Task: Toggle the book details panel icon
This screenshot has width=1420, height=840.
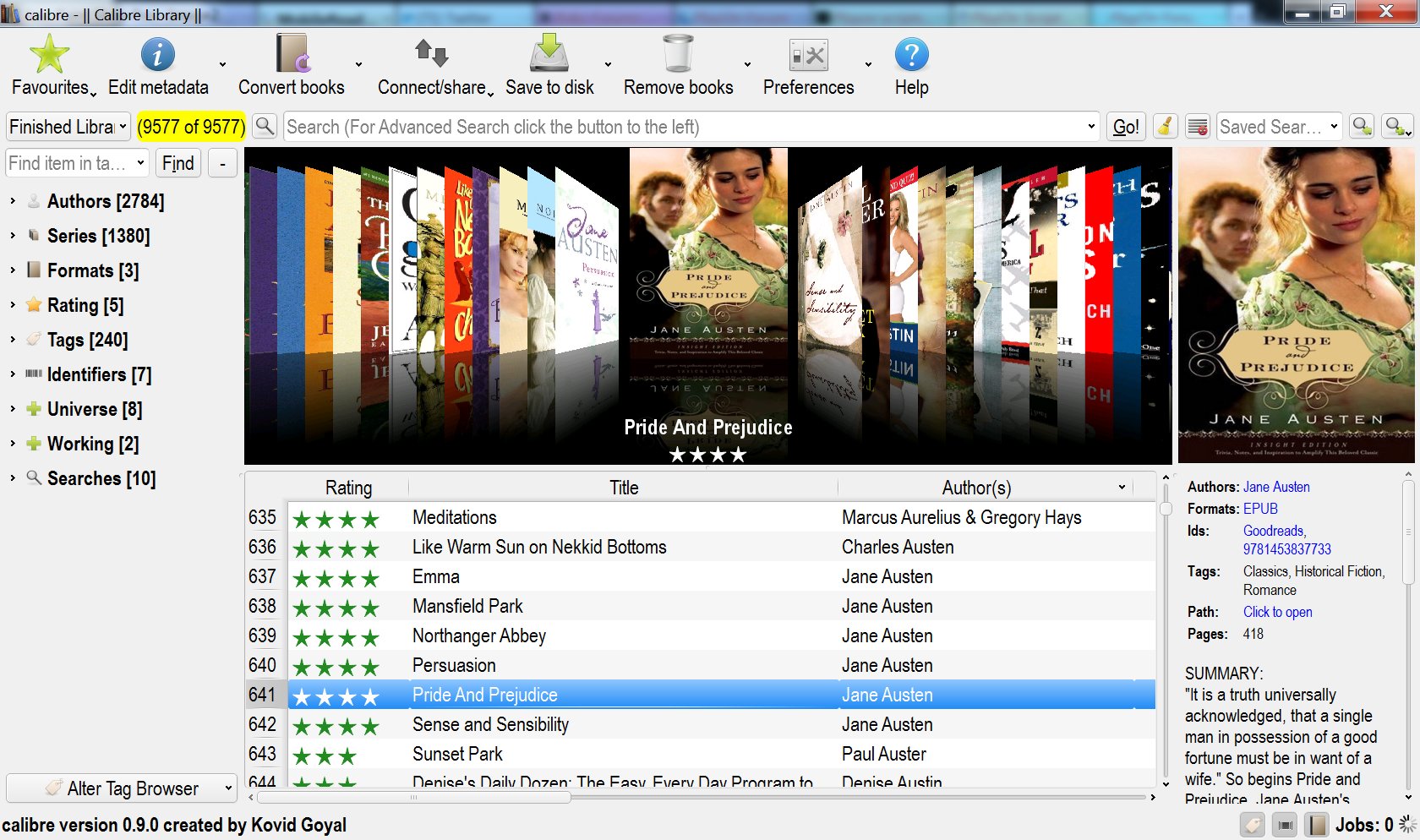Action: [1317, 825]
